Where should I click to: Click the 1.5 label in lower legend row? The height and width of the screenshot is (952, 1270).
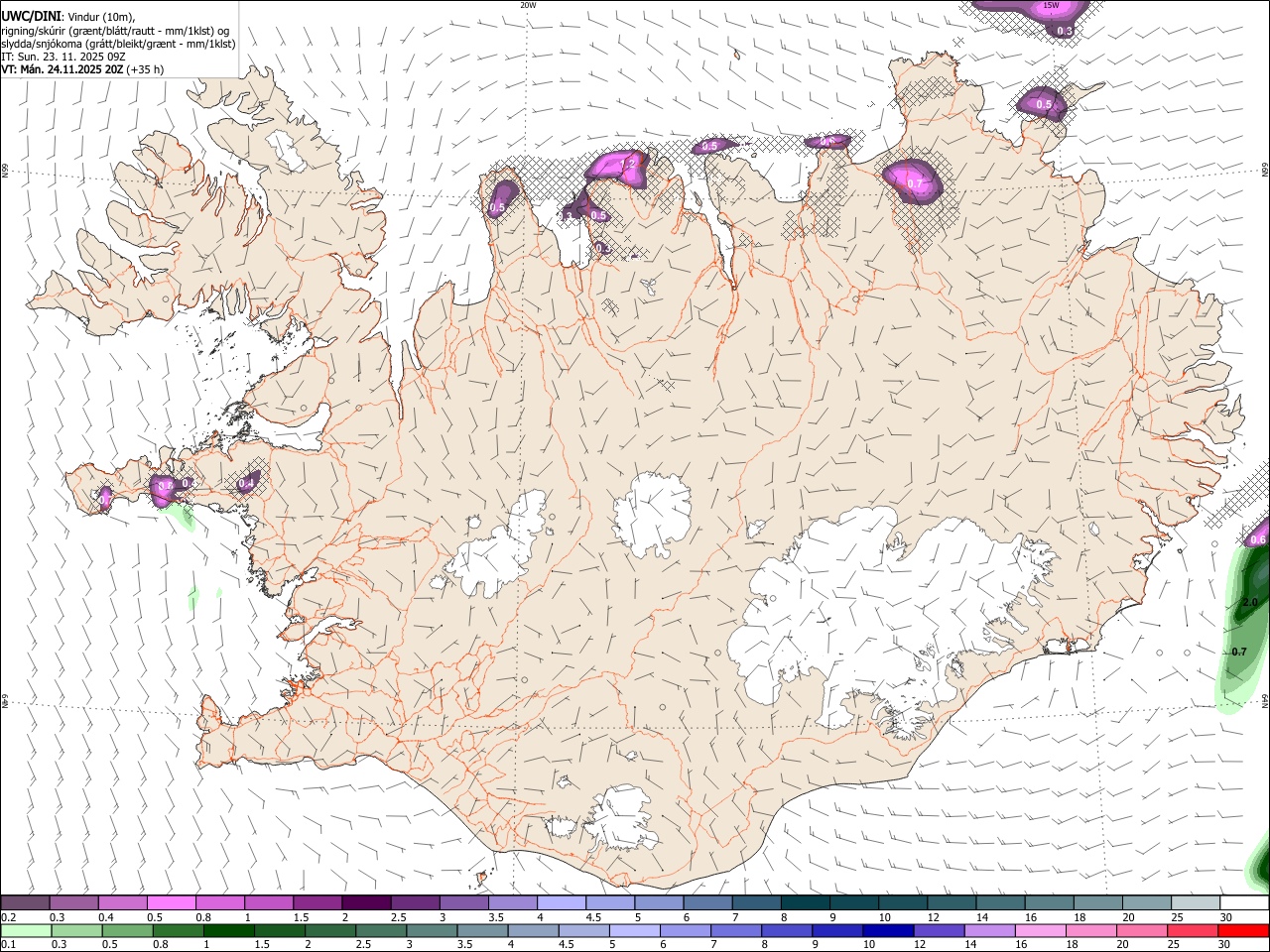pos(262,944)
